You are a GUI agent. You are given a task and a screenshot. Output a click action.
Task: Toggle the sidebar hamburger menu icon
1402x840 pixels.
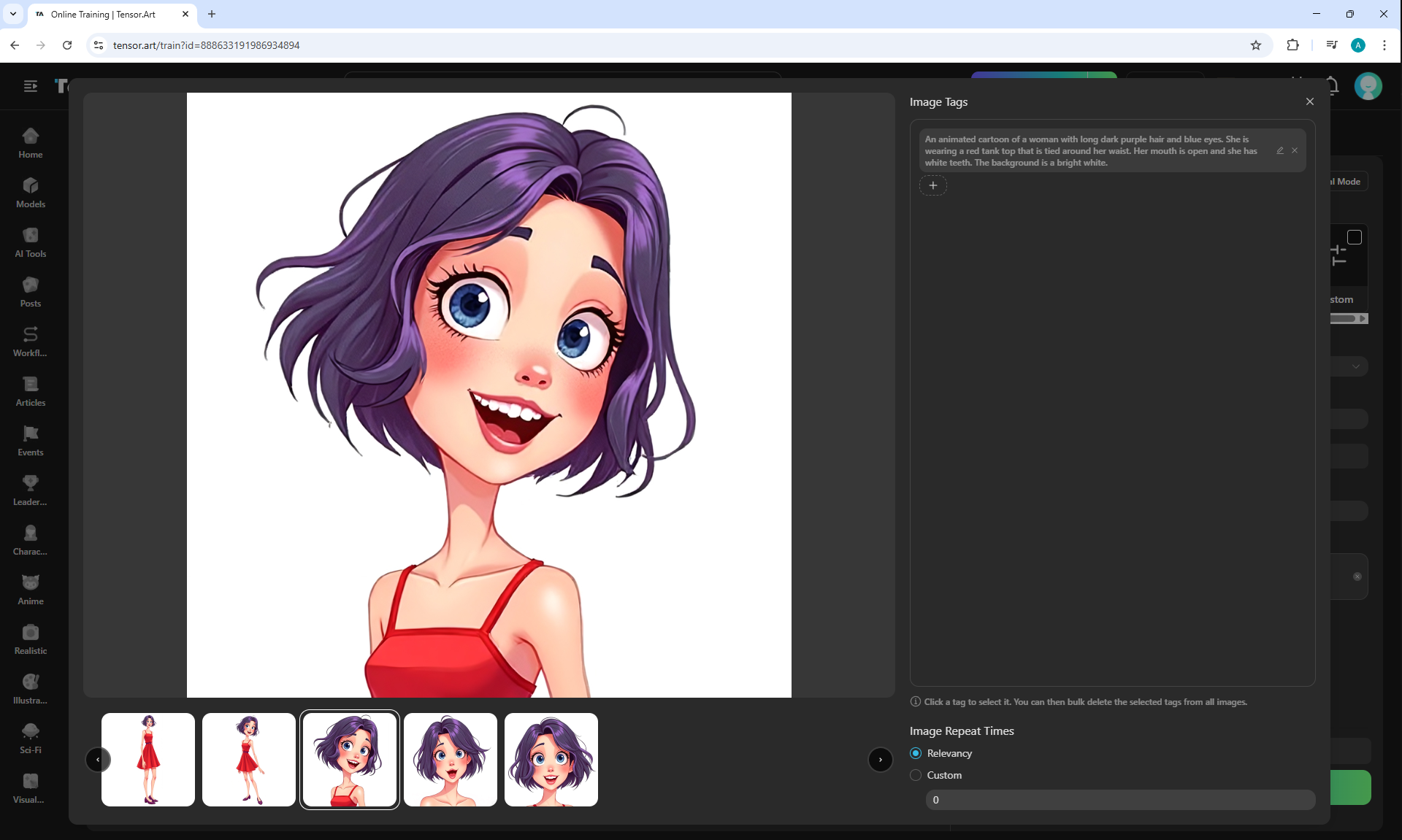[x=31, y=86]
